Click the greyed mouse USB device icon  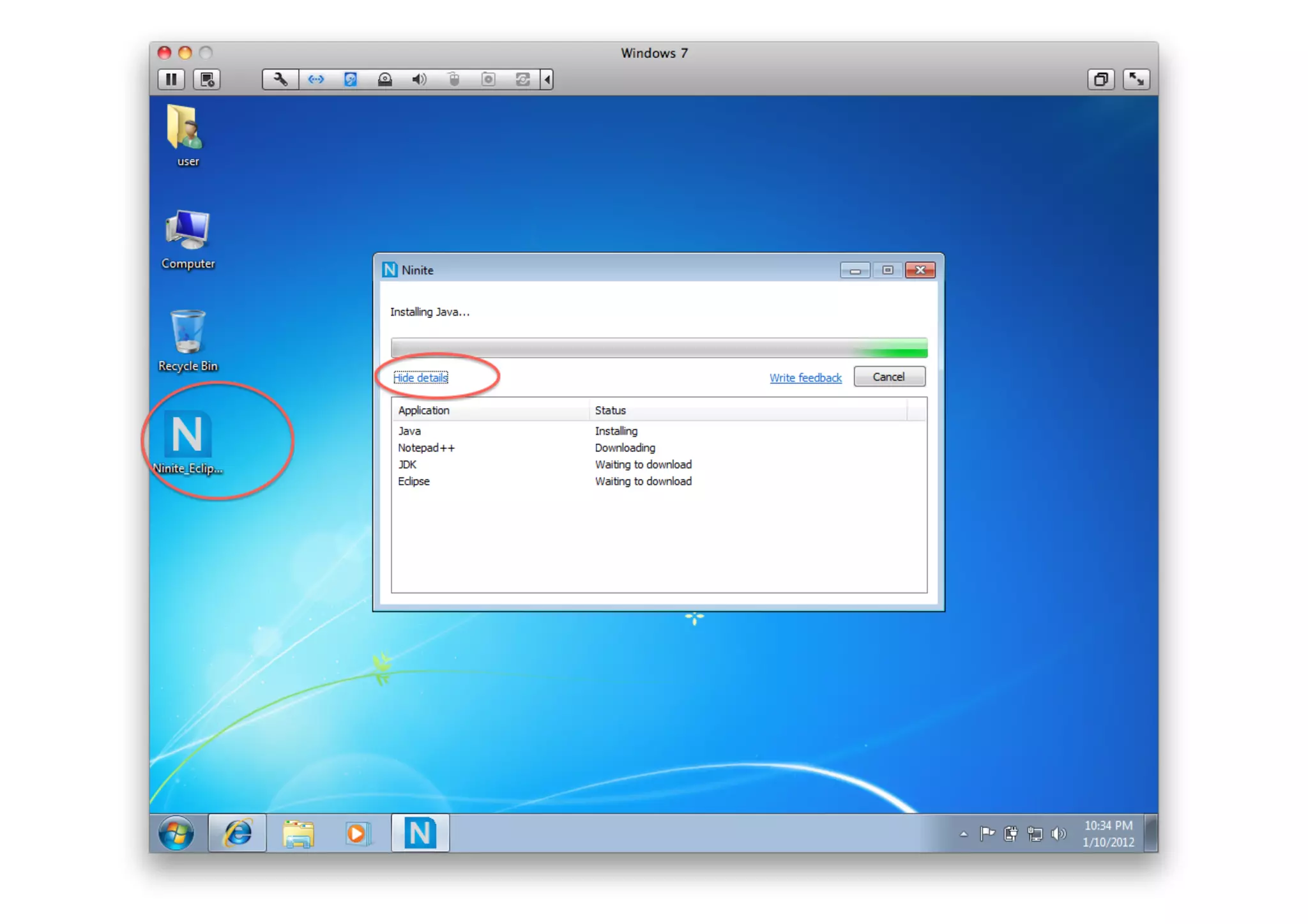click(453, 79)
